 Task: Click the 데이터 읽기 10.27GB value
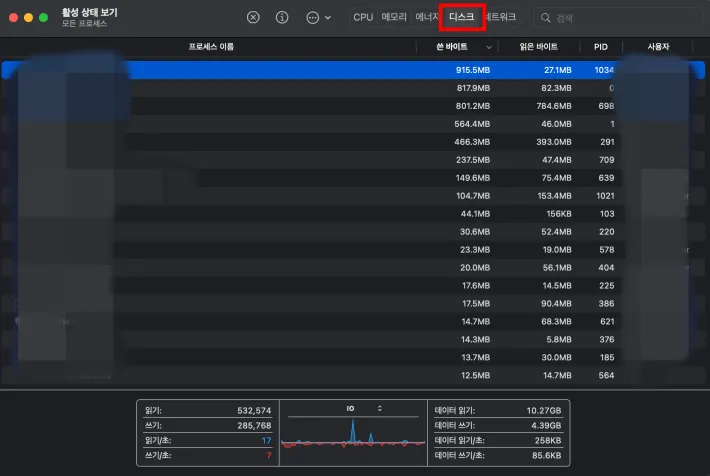pos(543,410)
